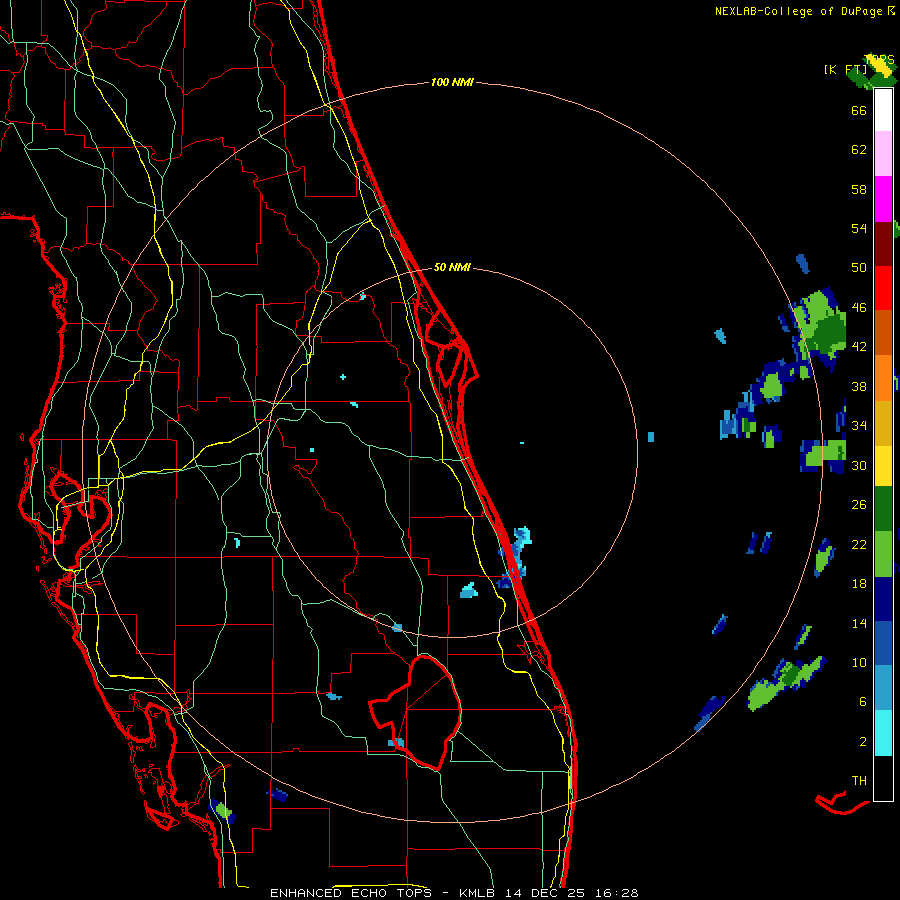Image resolution: width=900 pixels, height=900 pixels.
Task: Click the 6 legend label
Action: (x=863, y=701)
